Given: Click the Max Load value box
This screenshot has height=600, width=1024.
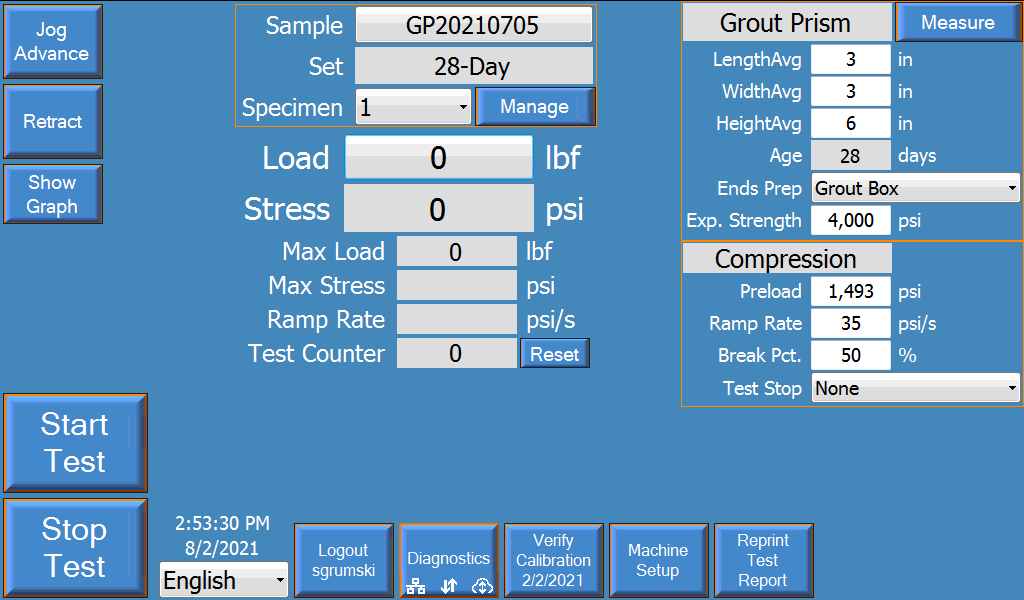Looking at the screenshot, I should 456,252.
